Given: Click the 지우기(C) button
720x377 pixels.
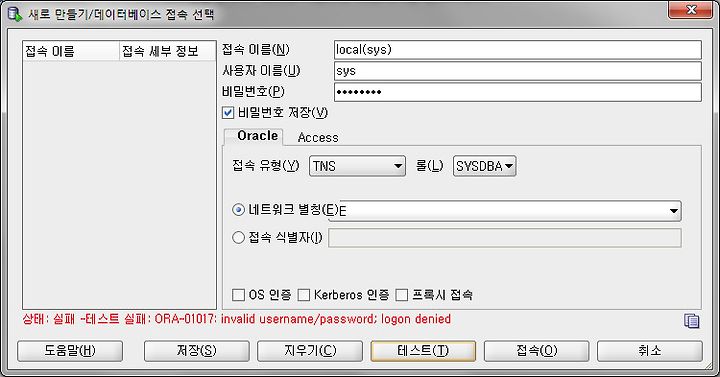Looking at the screenshot, I should (310, 351).
